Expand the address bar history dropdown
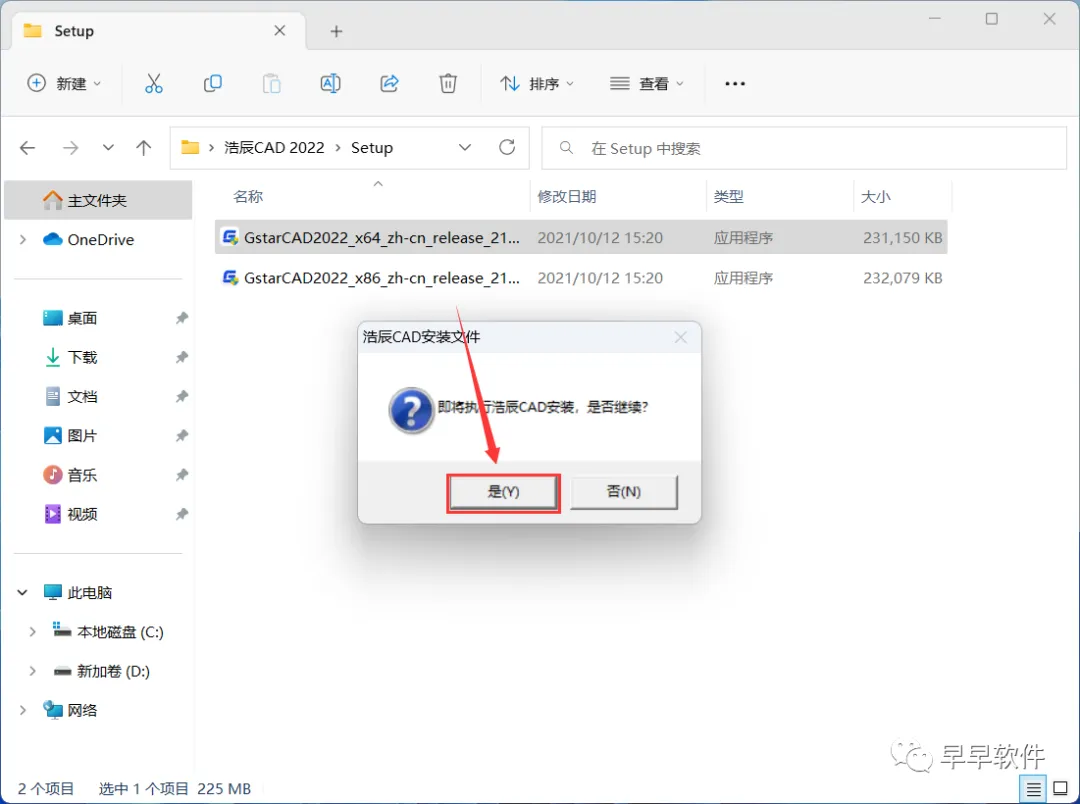The height and width of the screenshot is (804, 1080). pyautogui.click(x=465, y=147)
